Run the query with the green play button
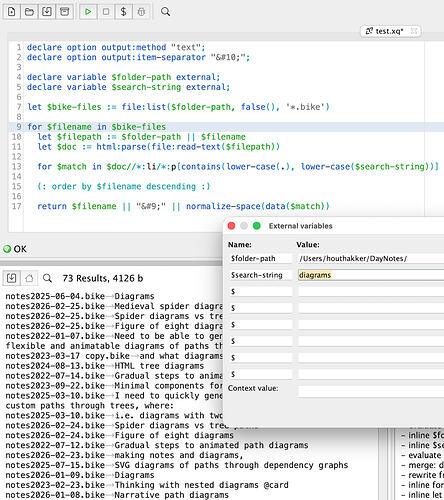 point(88,12)
